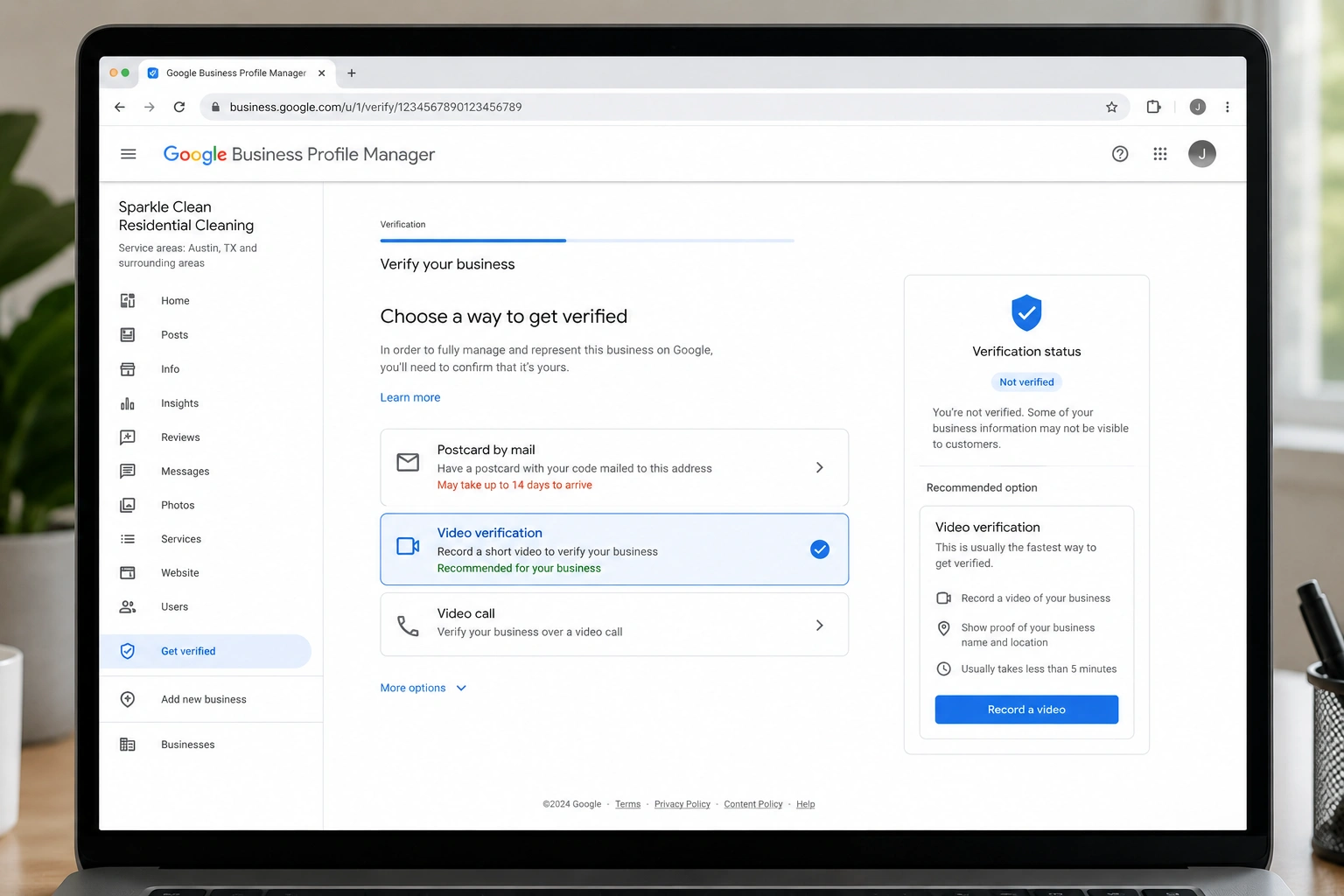Open the browser three-dot menu

[1228, 107]
